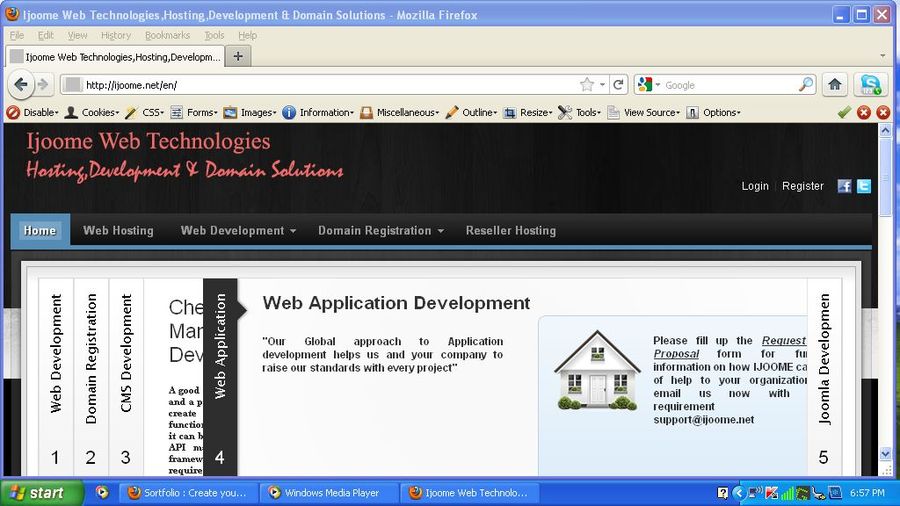Click the green checkmark validation icon
The height and width of the screenshot is (506, 900).
tap(844, 112)
